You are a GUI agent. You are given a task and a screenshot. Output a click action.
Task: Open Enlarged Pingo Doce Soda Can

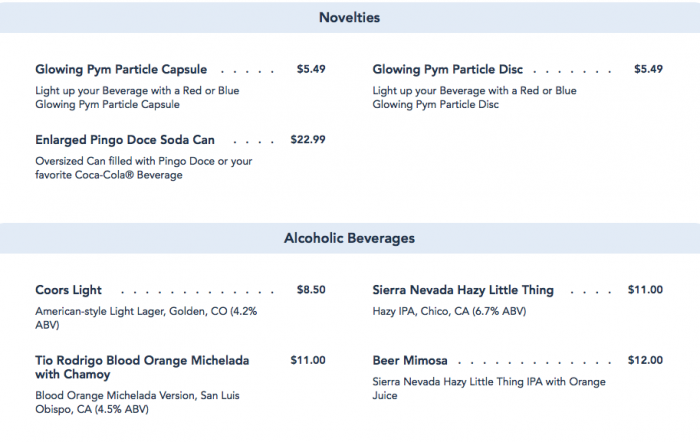point(125,140)
